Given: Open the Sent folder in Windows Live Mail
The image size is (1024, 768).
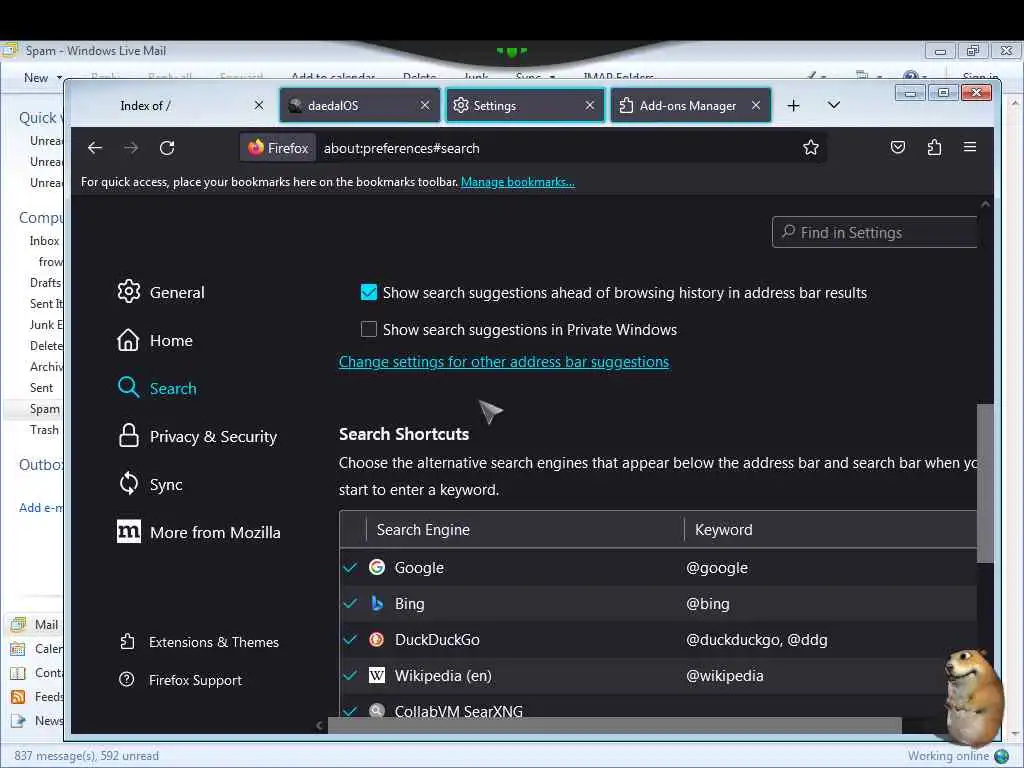Looking at the screenshot, I should 41,387.
